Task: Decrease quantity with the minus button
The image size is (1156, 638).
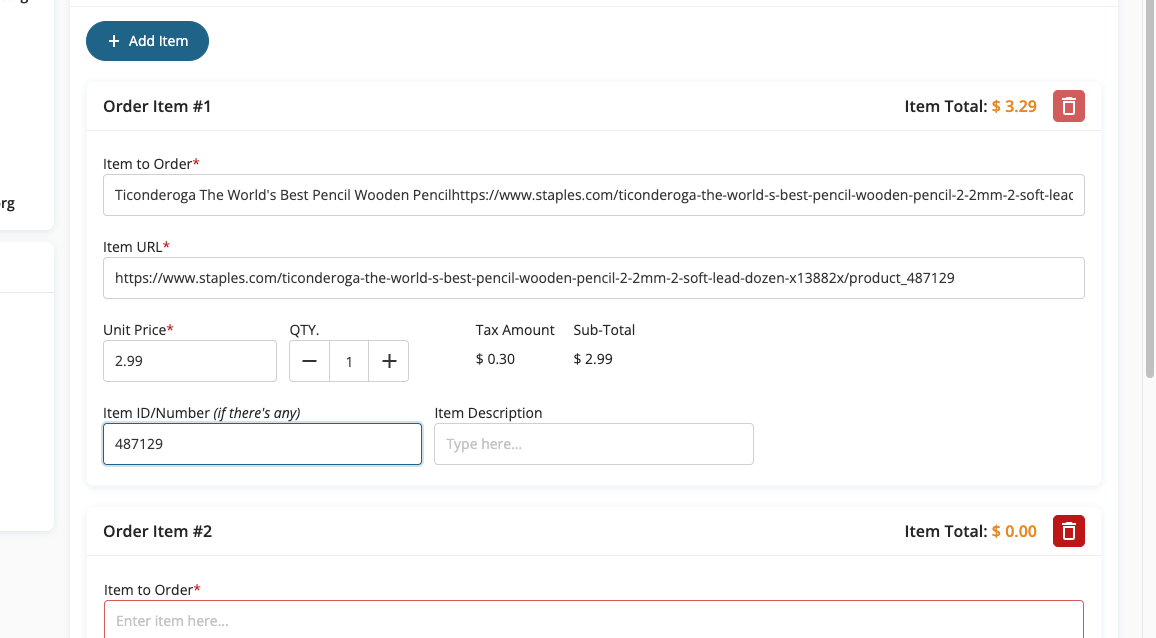Action: click(x=310, y=361)
